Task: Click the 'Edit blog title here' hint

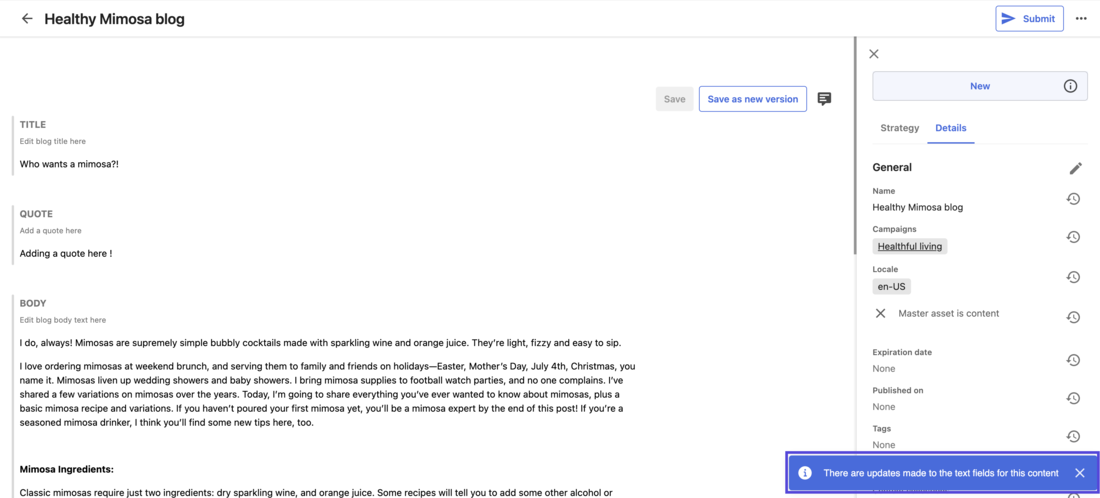Action: 53,141
